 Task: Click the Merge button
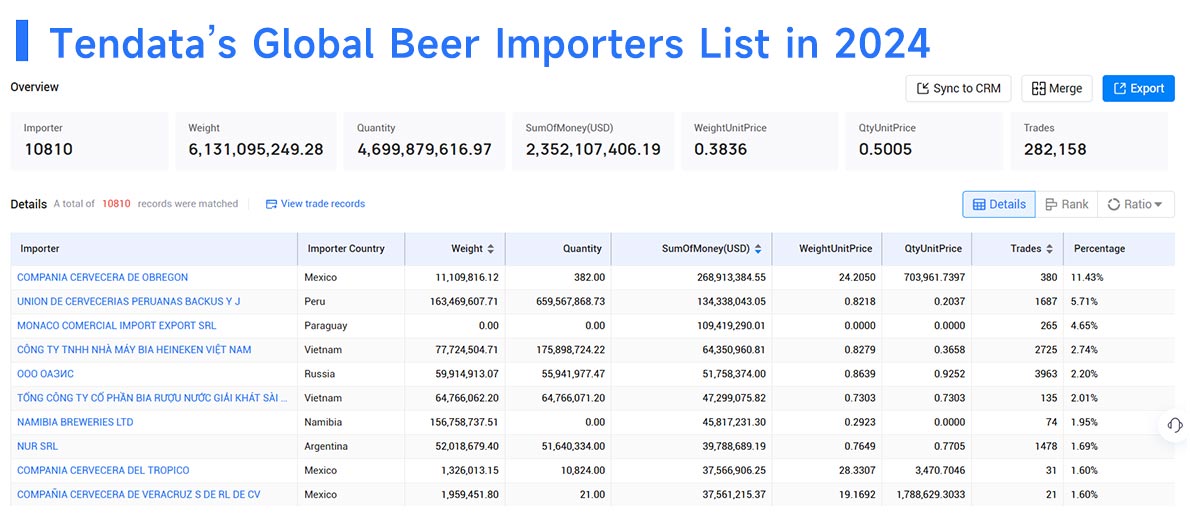pos(1056,89)
